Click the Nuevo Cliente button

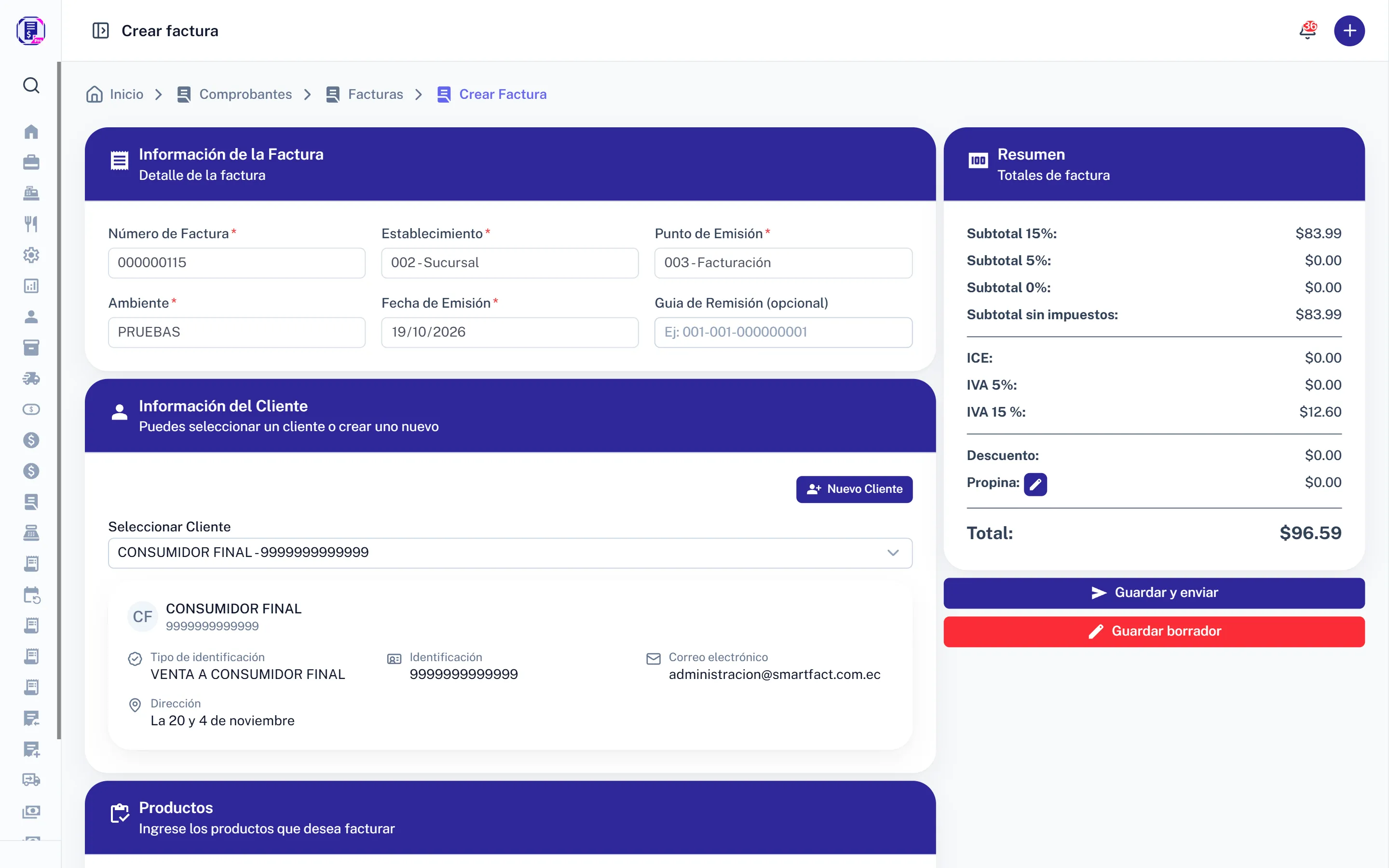click(854, 489)
